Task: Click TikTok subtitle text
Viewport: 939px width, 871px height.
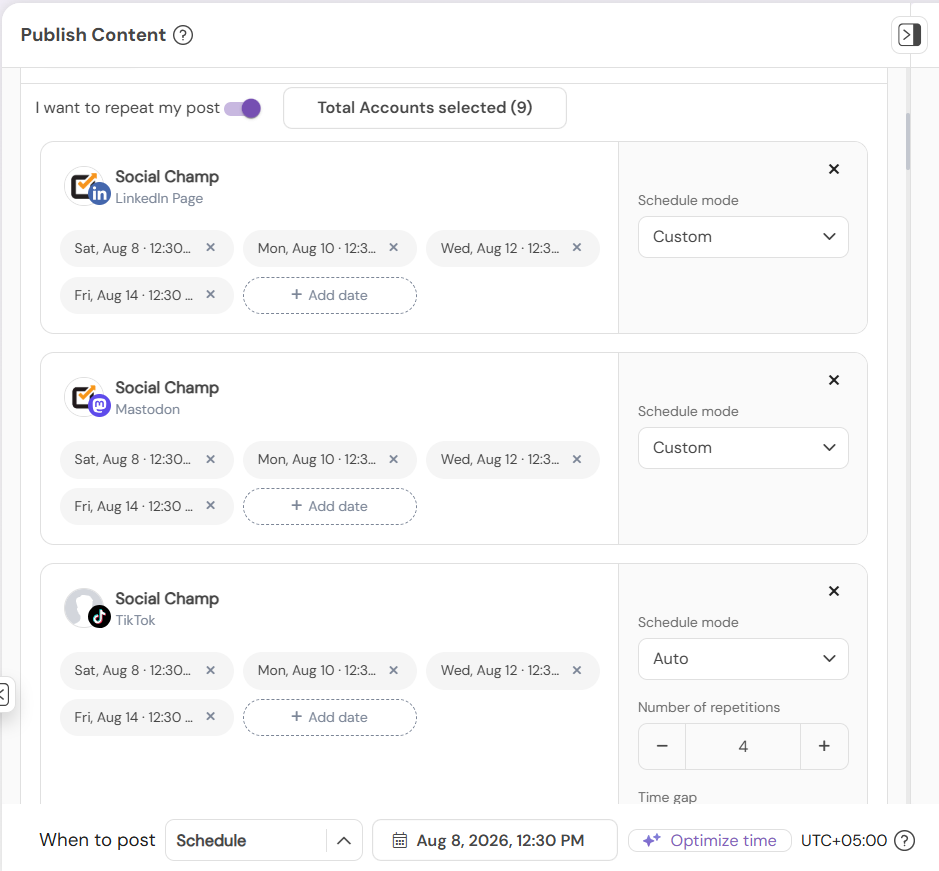Action: (135, 620)
